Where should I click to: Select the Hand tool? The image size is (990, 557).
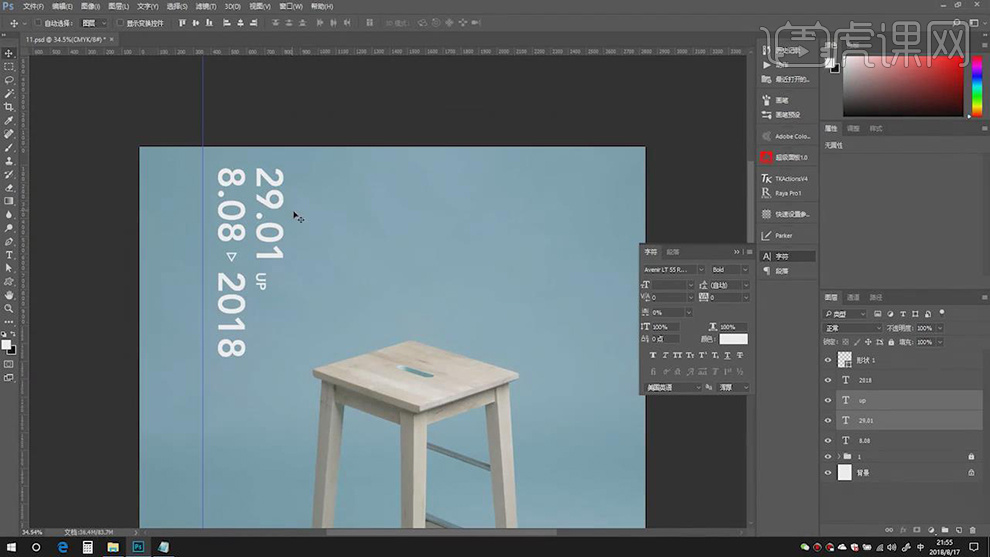click(x=9, y=295)
